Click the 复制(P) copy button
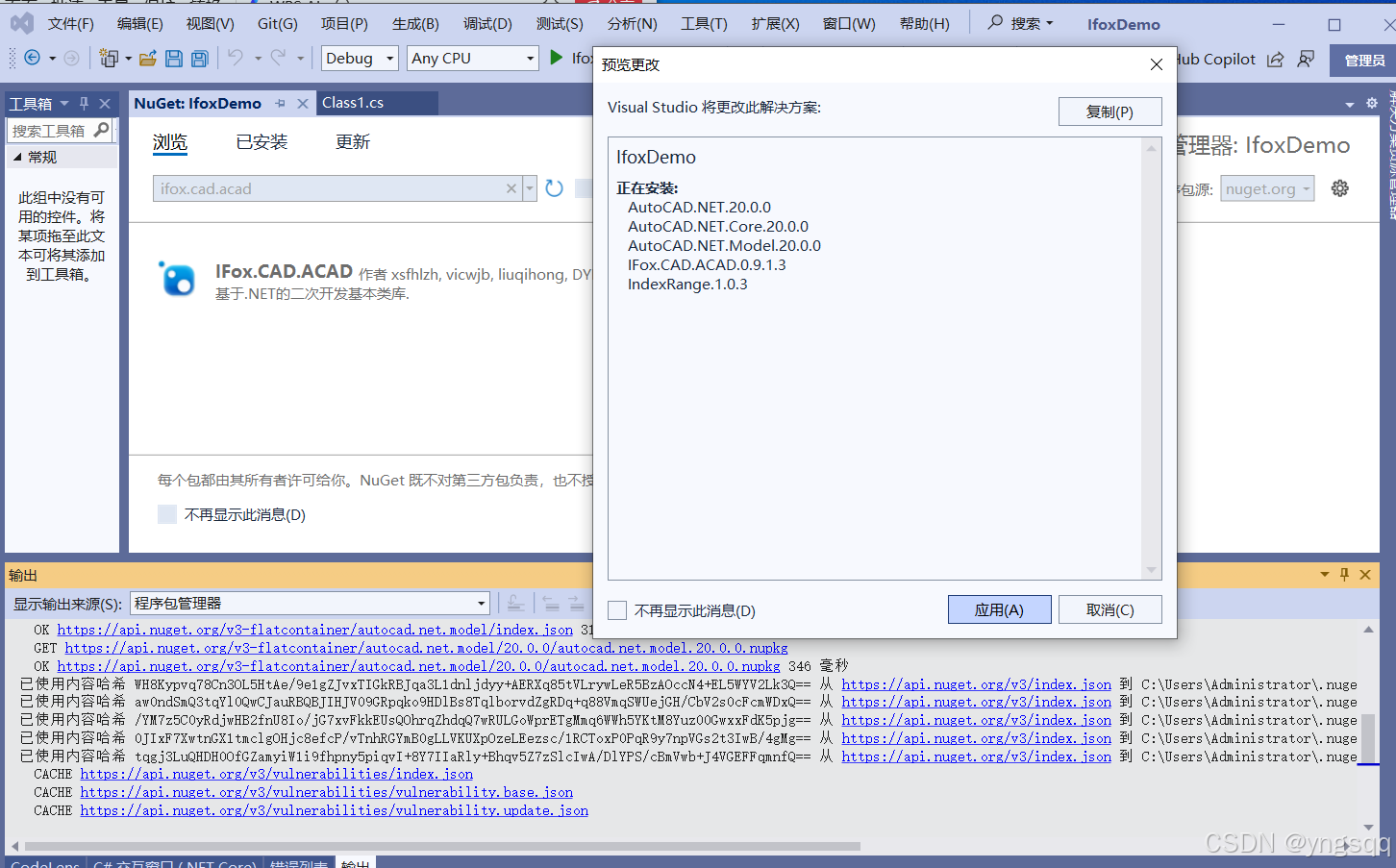 1109,112
